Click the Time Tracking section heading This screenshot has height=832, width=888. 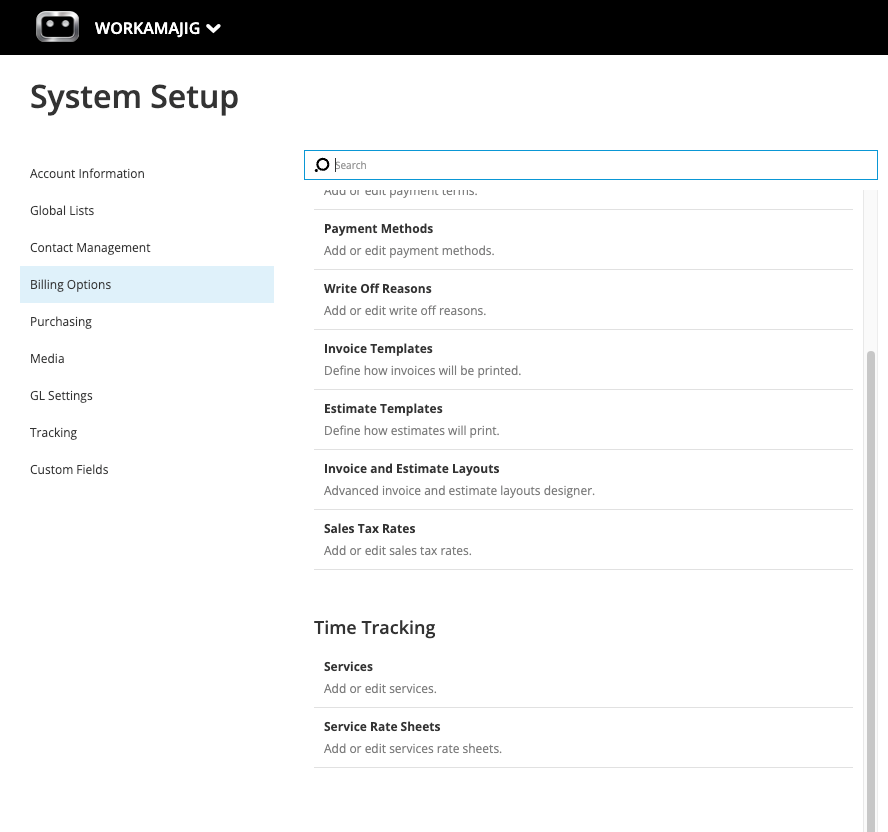[375, 628]
